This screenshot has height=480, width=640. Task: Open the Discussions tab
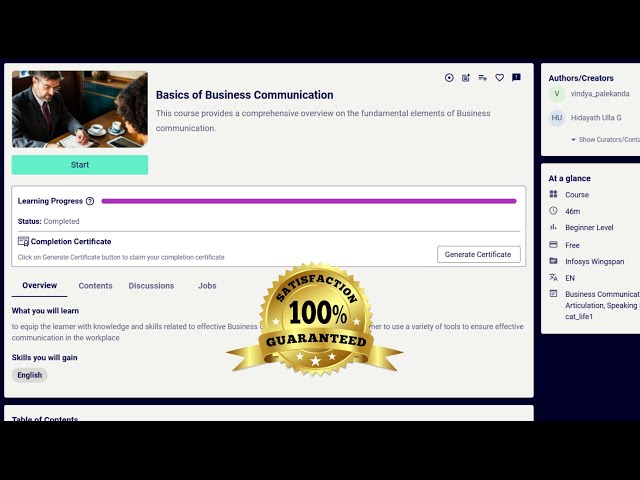click(x=151, y=286)
